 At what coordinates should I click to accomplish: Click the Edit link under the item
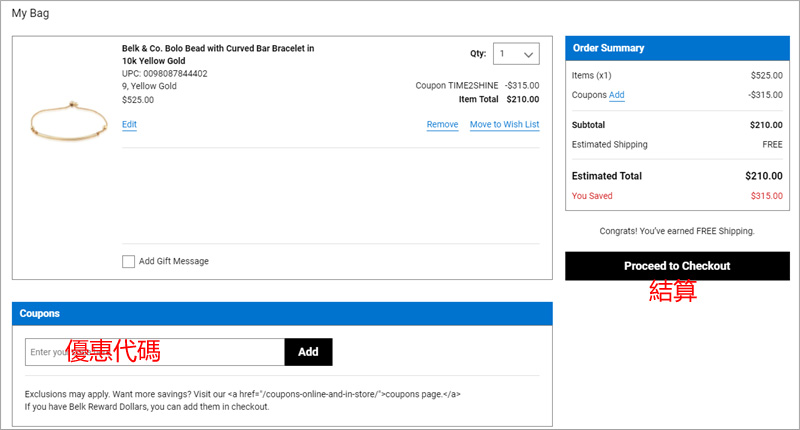click(x=129, y=125)
